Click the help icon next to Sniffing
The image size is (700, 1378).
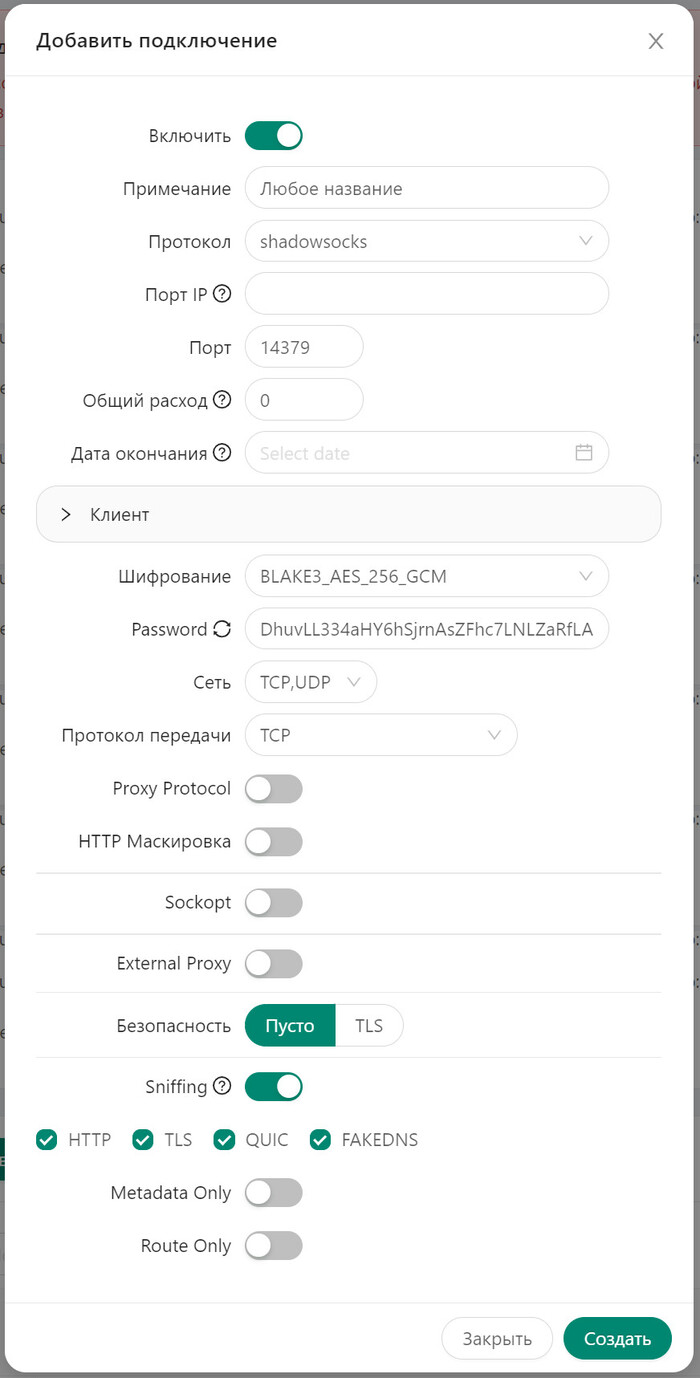[220, 1084]
